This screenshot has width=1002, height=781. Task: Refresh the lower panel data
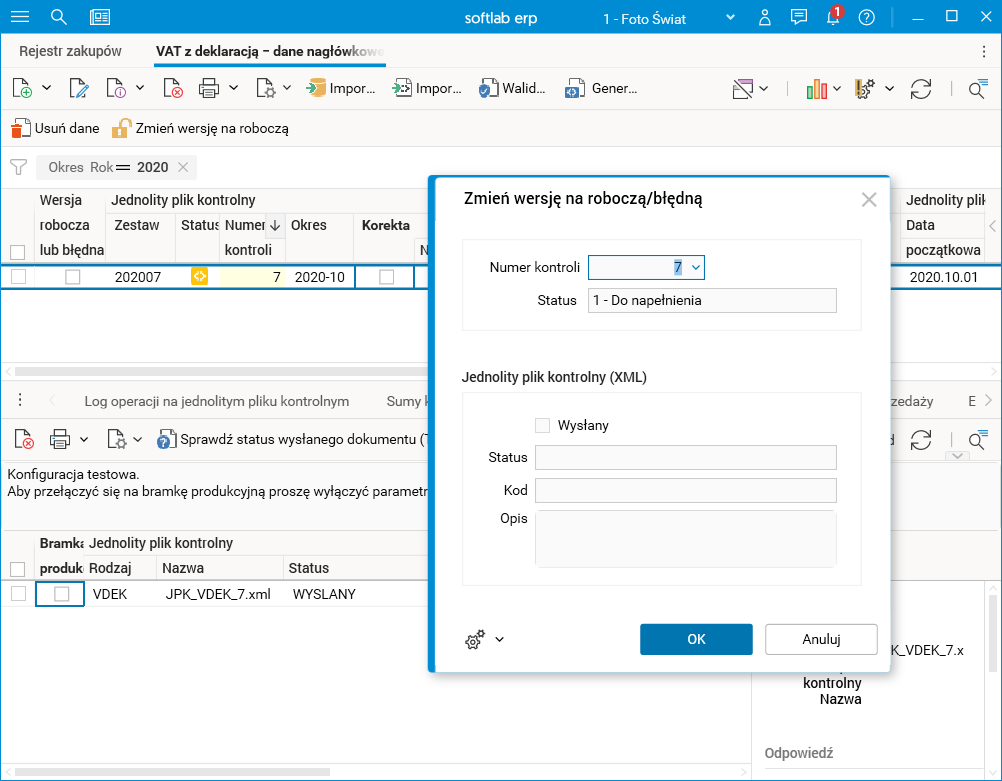click(921, 440)
